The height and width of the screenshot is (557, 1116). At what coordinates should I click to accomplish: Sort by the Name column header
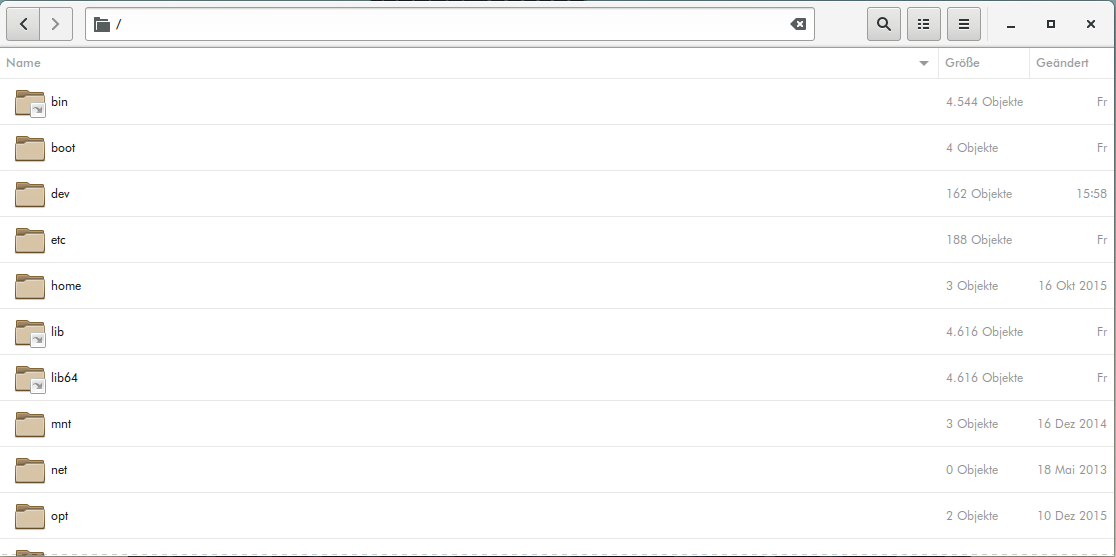[x=23, y=63]
